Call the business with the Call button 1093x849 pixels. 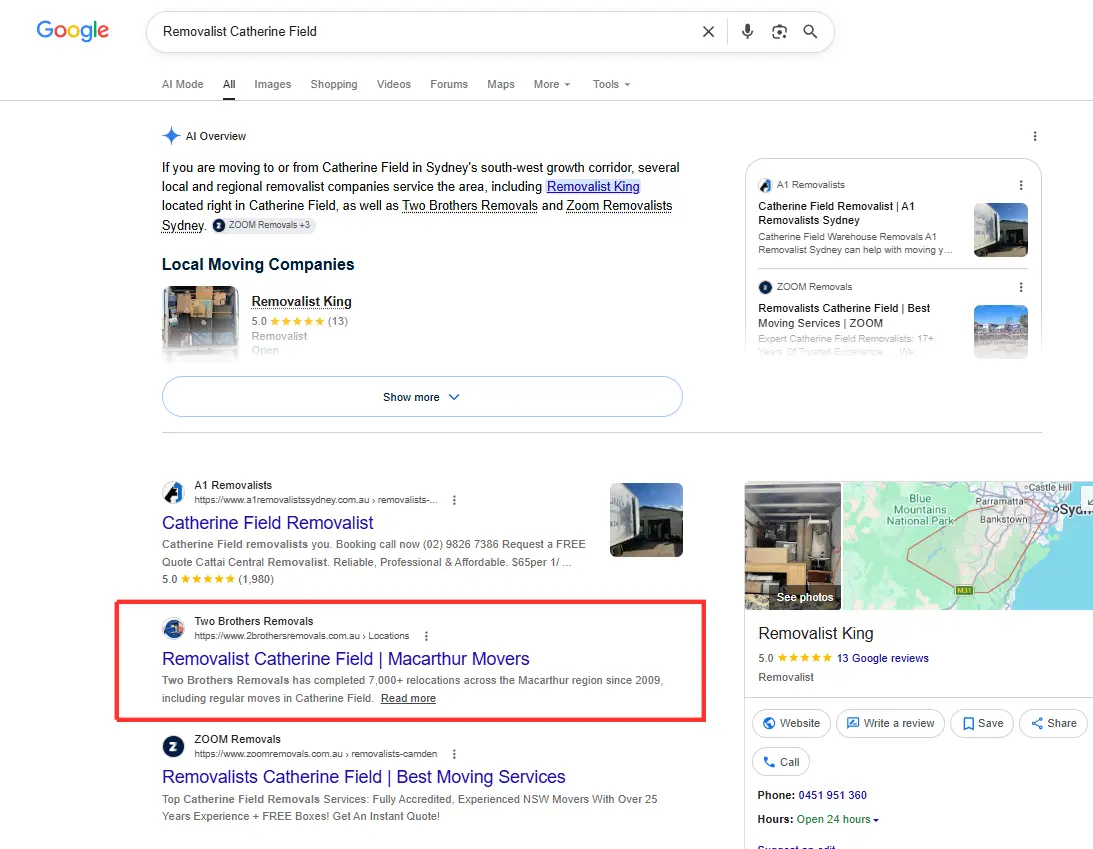point(781,762)
